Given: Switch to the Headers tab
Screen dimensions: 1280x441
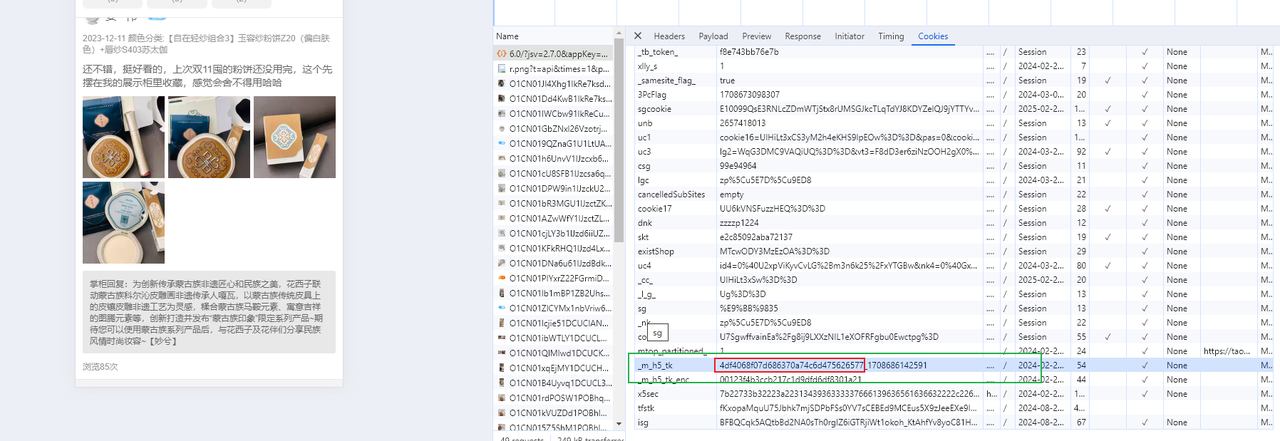Looking at the screenshot, I should point(669,36).
